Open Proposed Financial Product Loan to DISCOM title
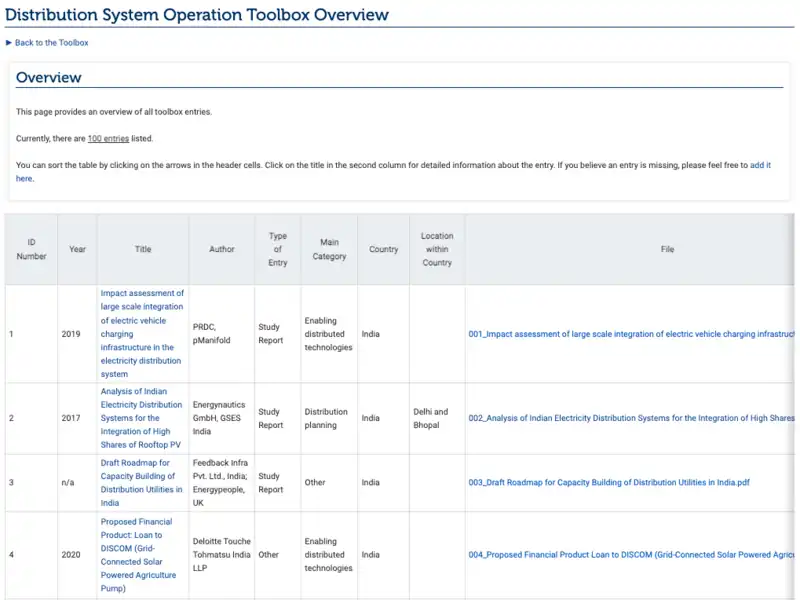The width and height of the screenshot is (800, 600). [138, 555]
